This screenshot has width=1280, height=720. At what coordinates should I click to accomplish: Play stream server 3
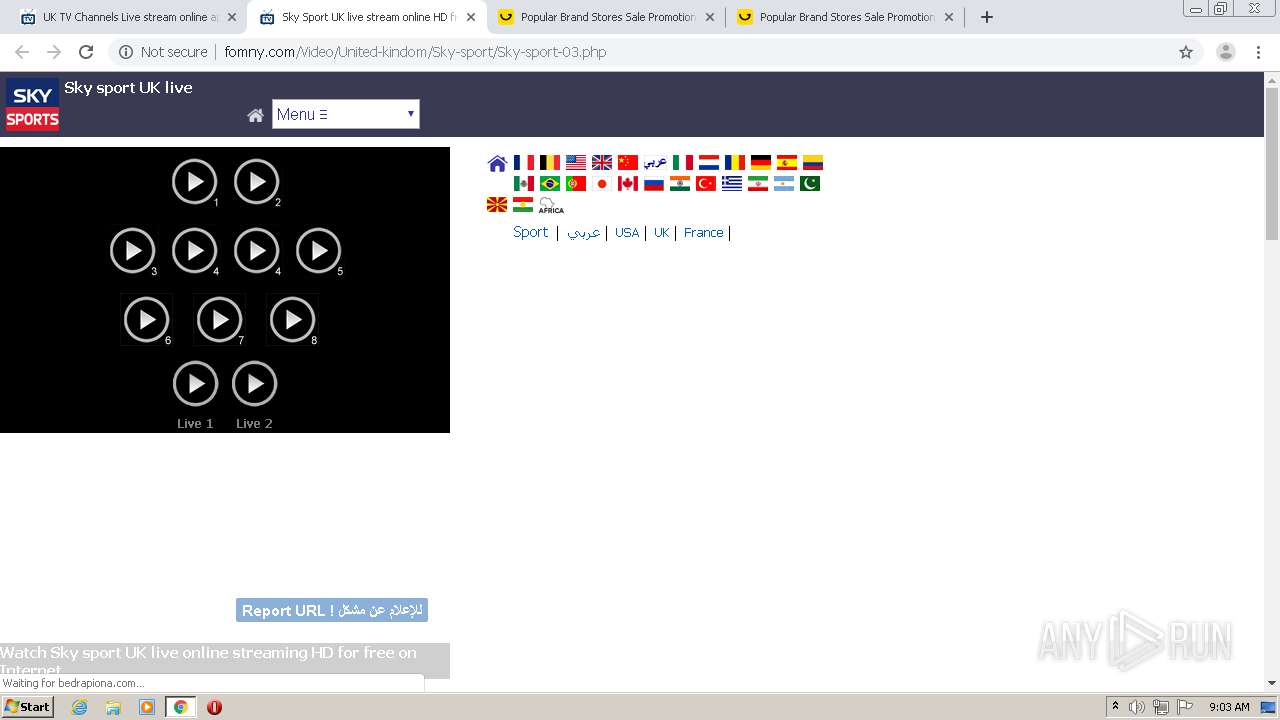coord(133,251)
